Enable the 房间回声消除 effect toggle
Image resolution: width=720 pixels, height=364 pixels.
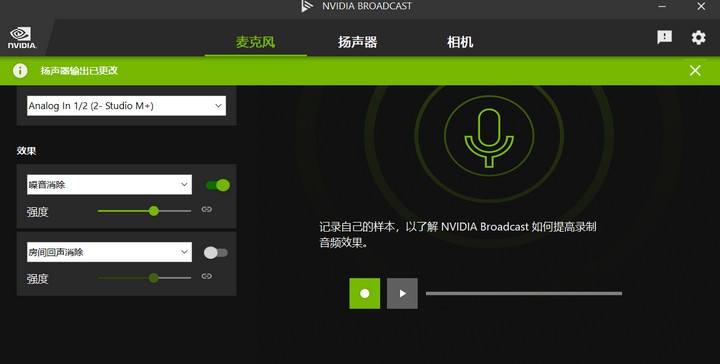[x=216, y=252]
